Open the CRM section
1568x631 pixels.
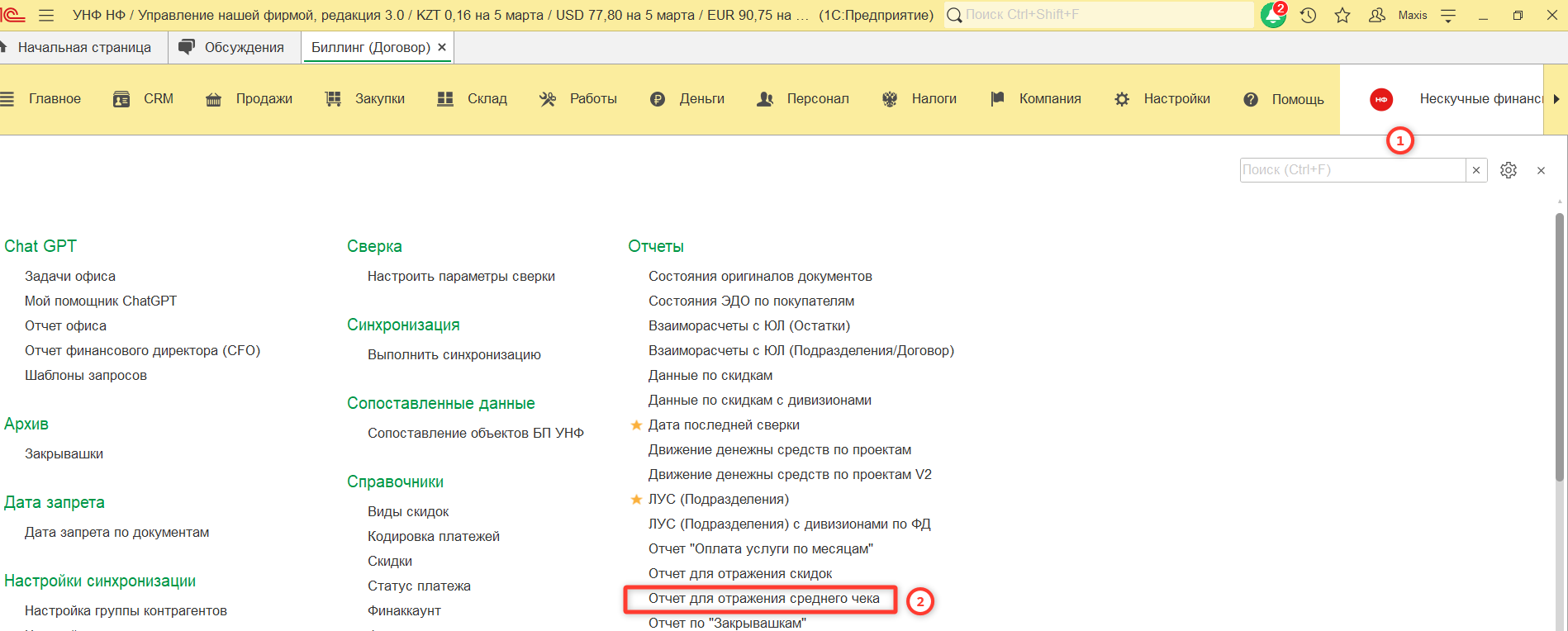point(144,99)
